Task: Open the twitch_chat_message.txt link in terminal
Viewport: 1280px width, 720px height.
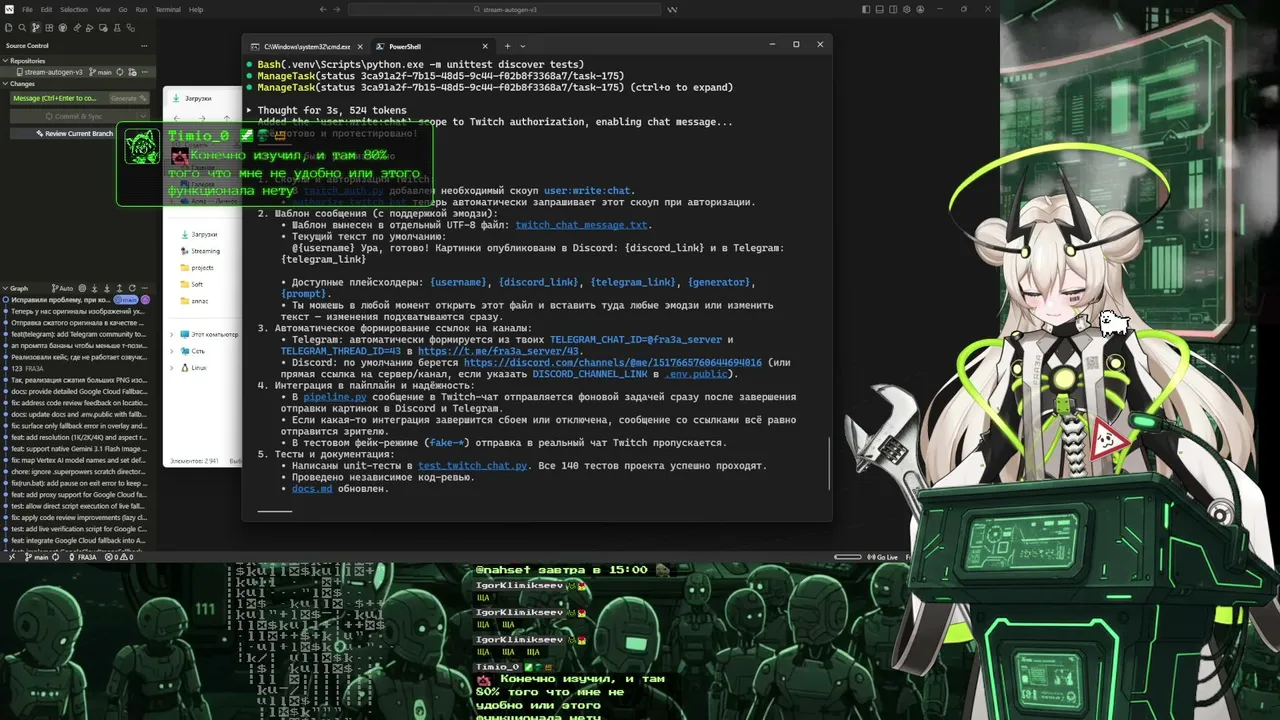Action: (582, 225)
